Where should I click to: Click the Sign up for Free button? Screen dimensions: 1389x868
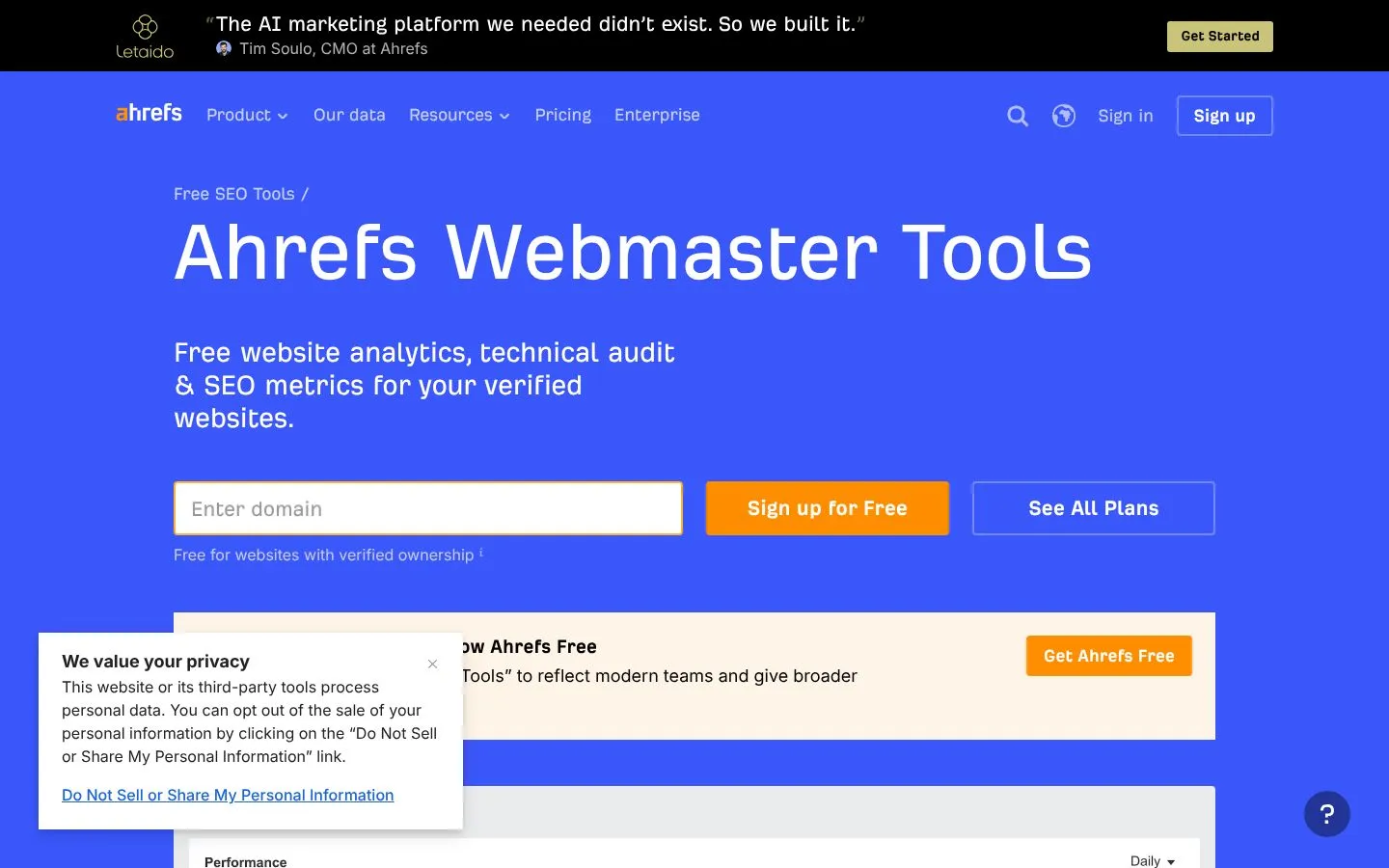coord(828,508)
